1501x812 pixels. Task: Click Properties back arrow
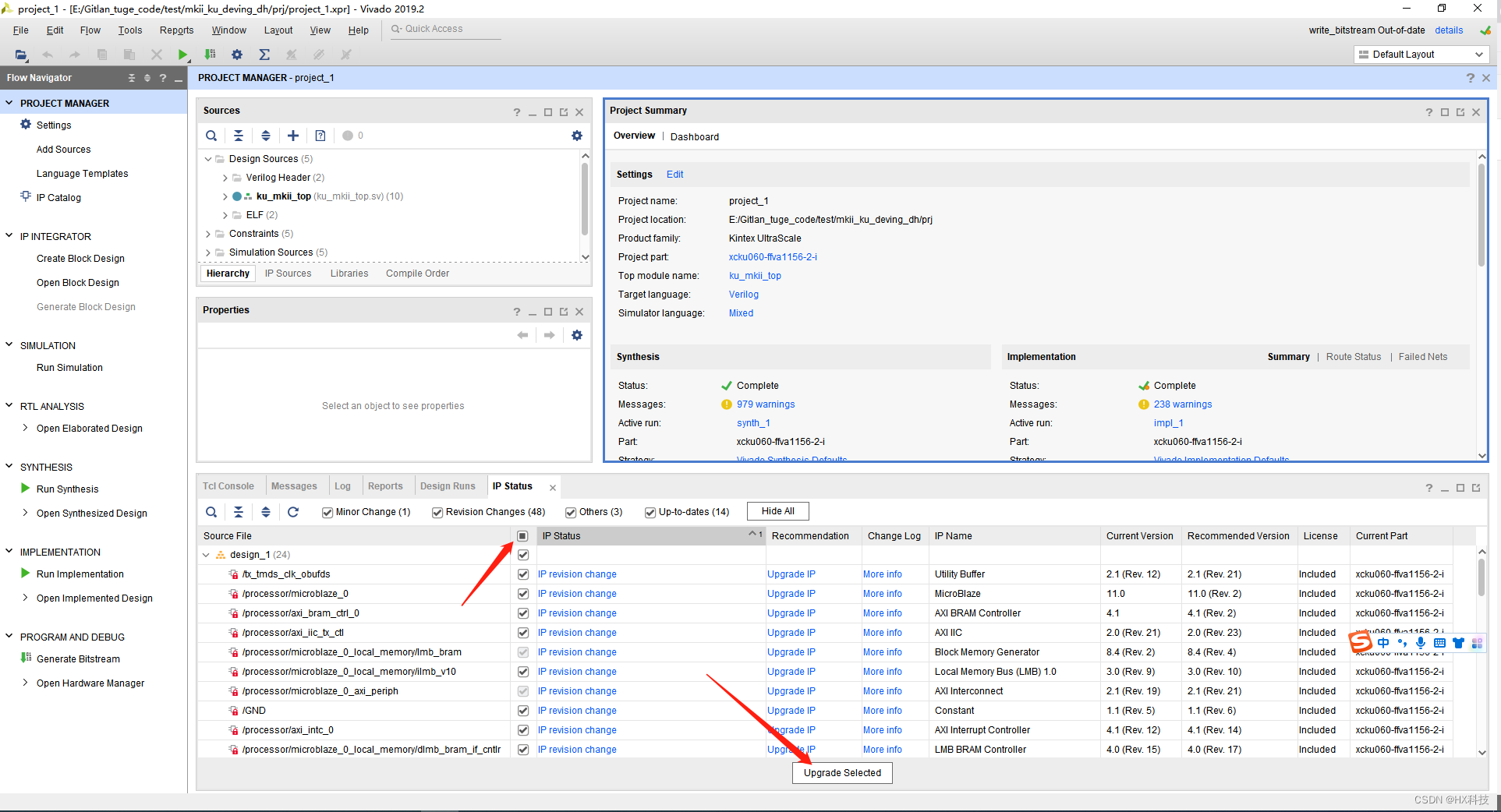[522, 335]
